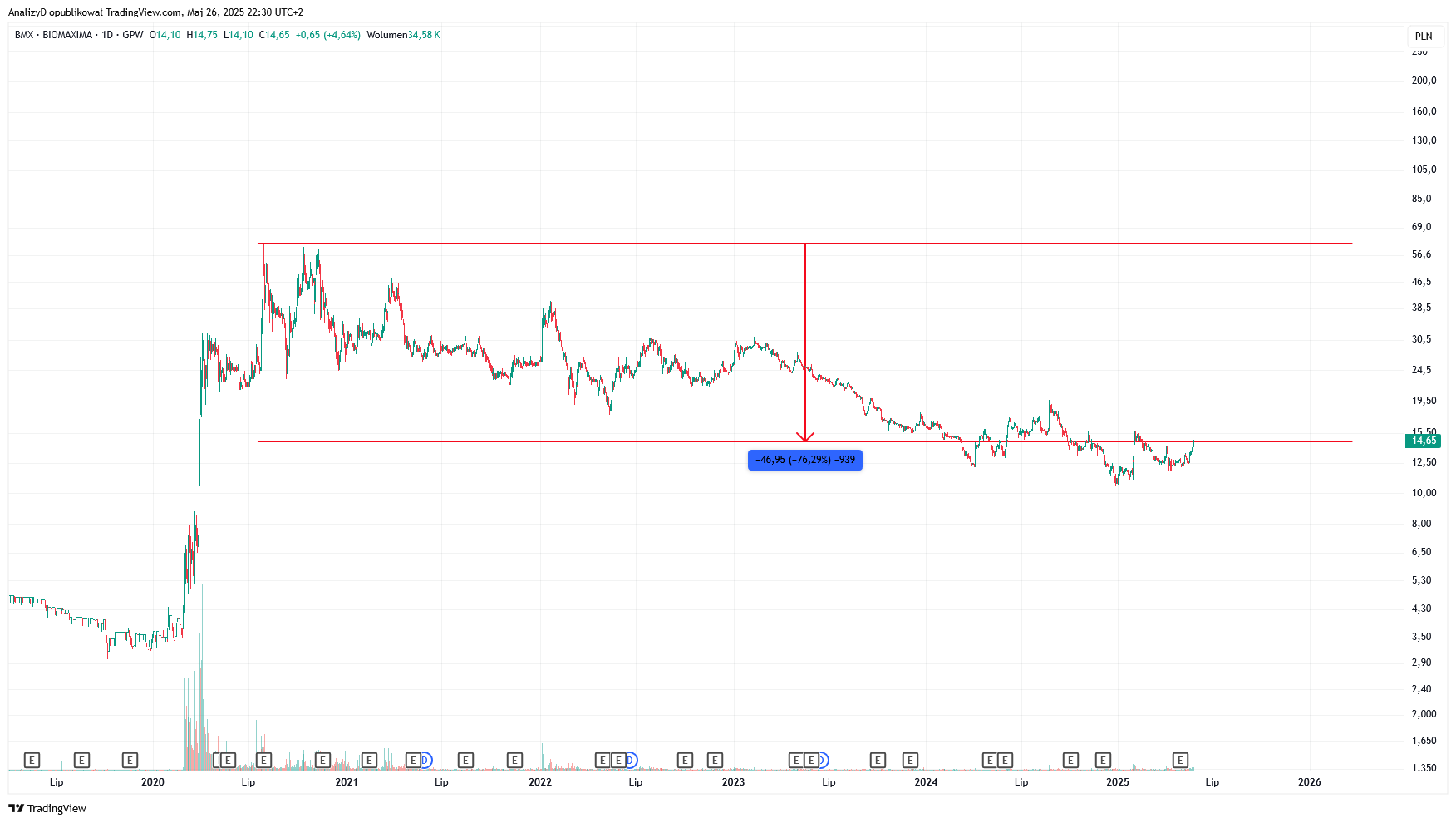Click the current price tag 14,65
The width and height of the screenshot is (1456, 823).
pos(1424,441)
